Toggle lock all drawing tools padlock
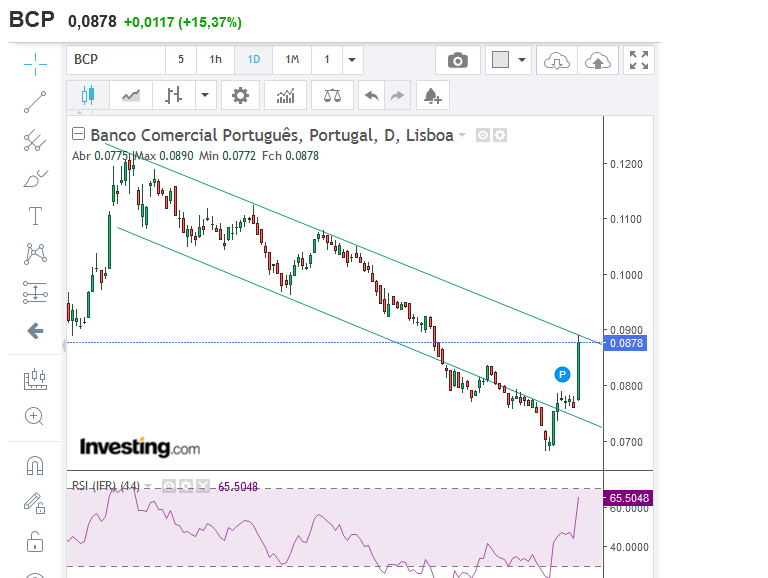768x578 pixels. [x=35, y=542]
